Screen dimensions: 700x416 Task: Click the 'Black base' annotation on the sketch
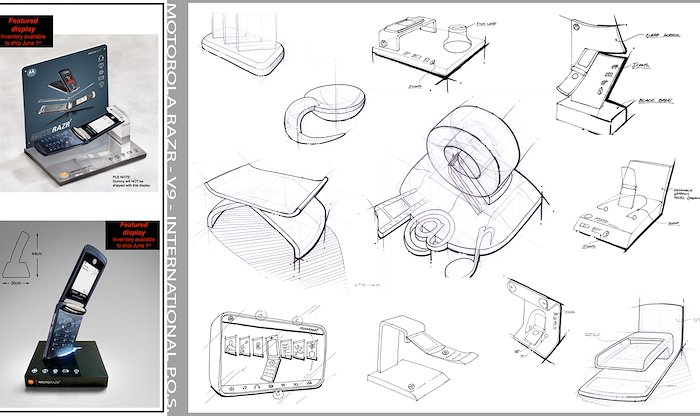(655, 101)
